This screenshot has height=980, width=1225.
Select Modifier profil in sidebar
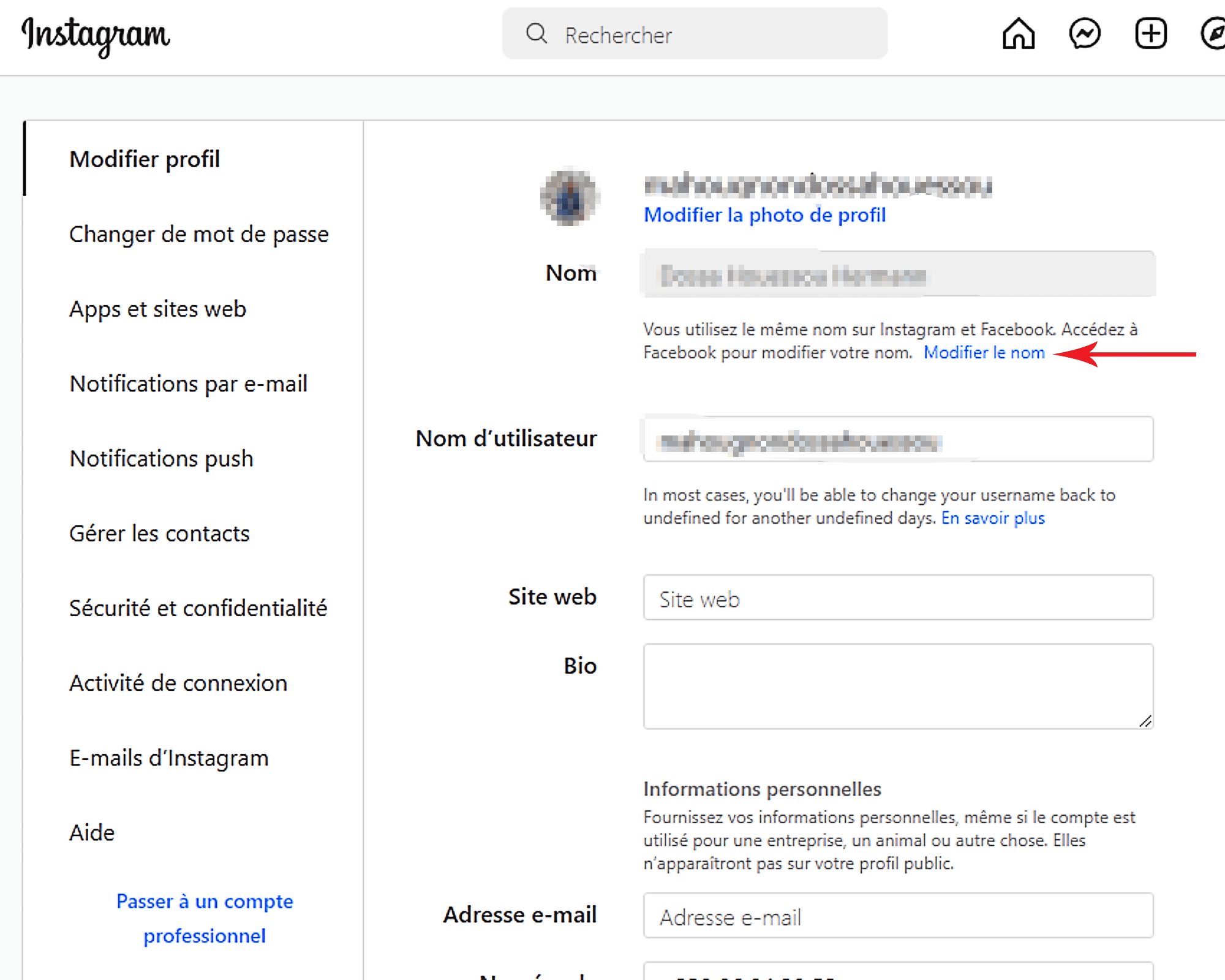point(145,159)
